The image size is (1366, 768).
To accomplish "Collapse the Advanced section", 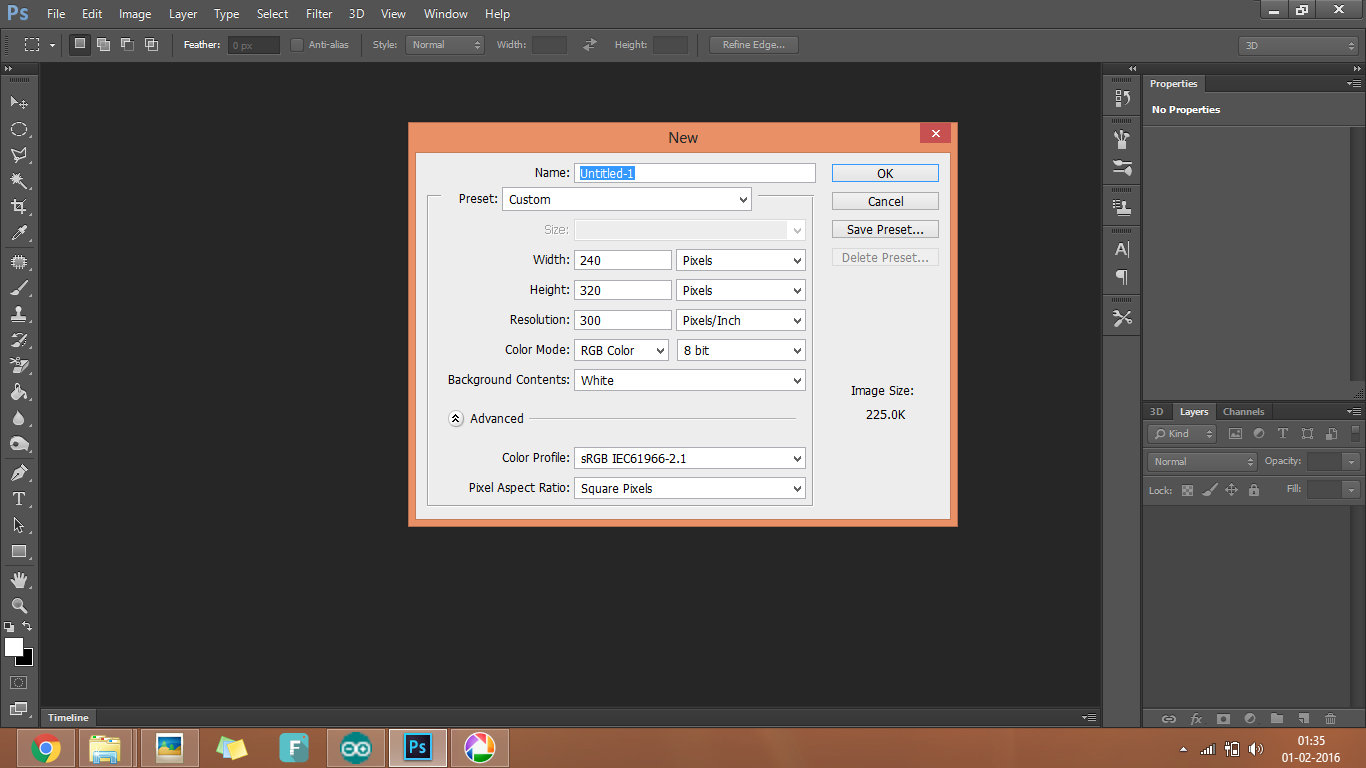I will [x=456, y=419].
